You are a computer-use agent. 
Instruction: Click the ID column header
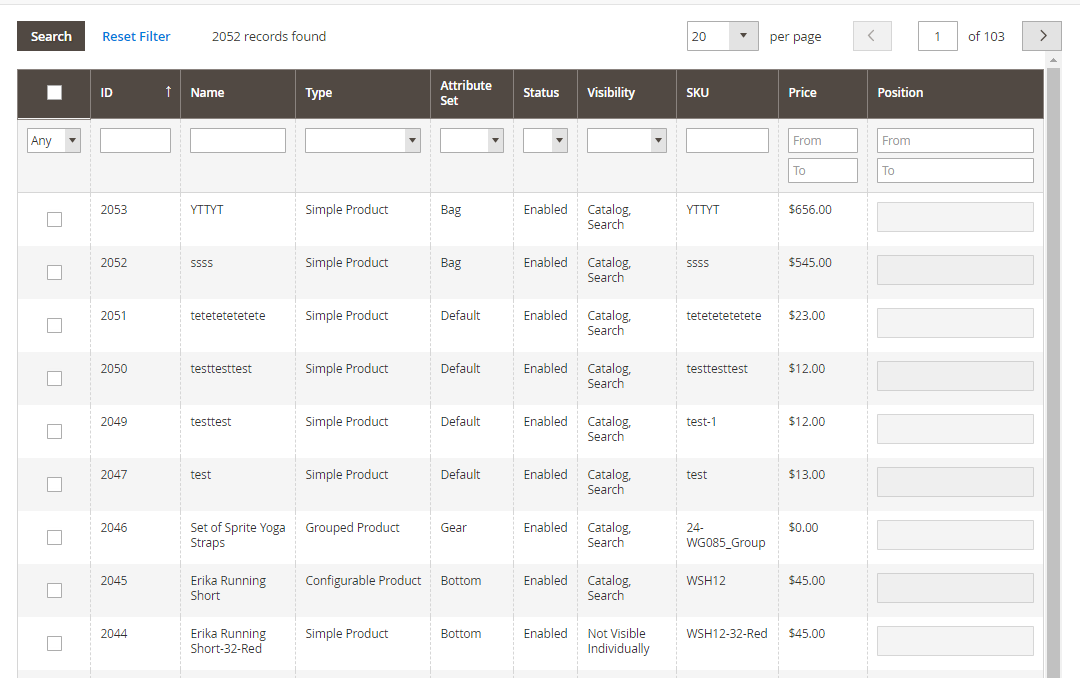pyautogui.click(x=135, y=93)
